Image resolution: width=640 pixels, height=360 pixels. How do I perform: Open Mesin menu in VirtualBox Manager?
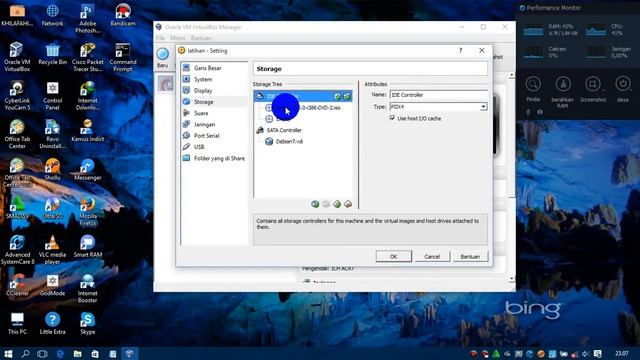pos(178,38)
